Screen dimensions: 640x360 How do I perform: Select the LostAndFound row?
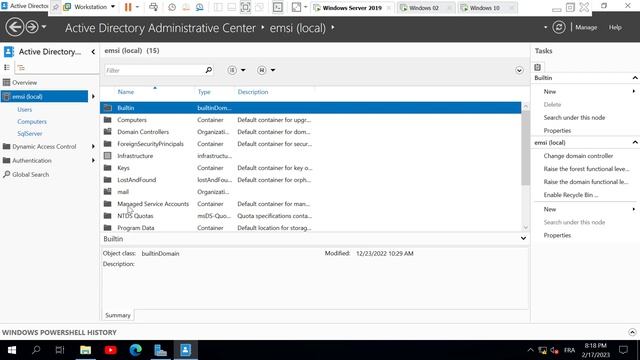click(311, 180)
